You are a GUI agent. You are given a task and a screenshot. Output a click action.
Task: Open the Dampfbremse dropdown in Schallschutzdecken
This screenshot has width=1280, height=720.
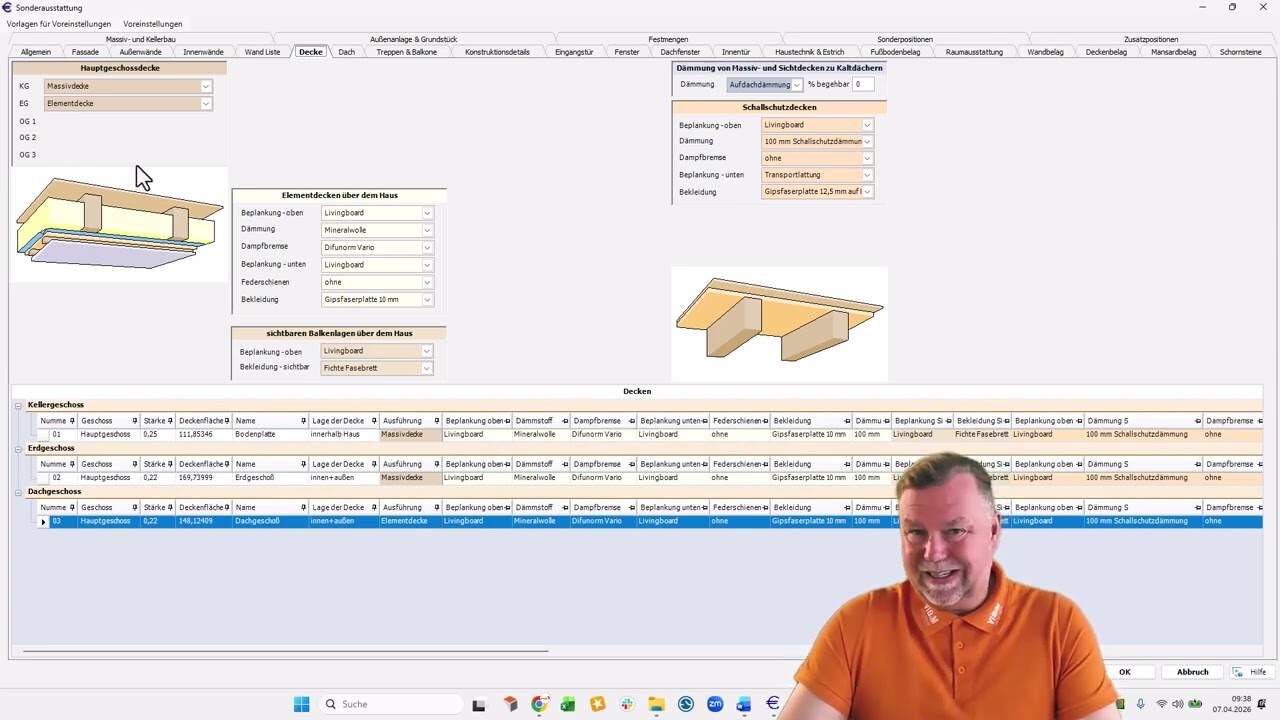click(x=866, y=158)
